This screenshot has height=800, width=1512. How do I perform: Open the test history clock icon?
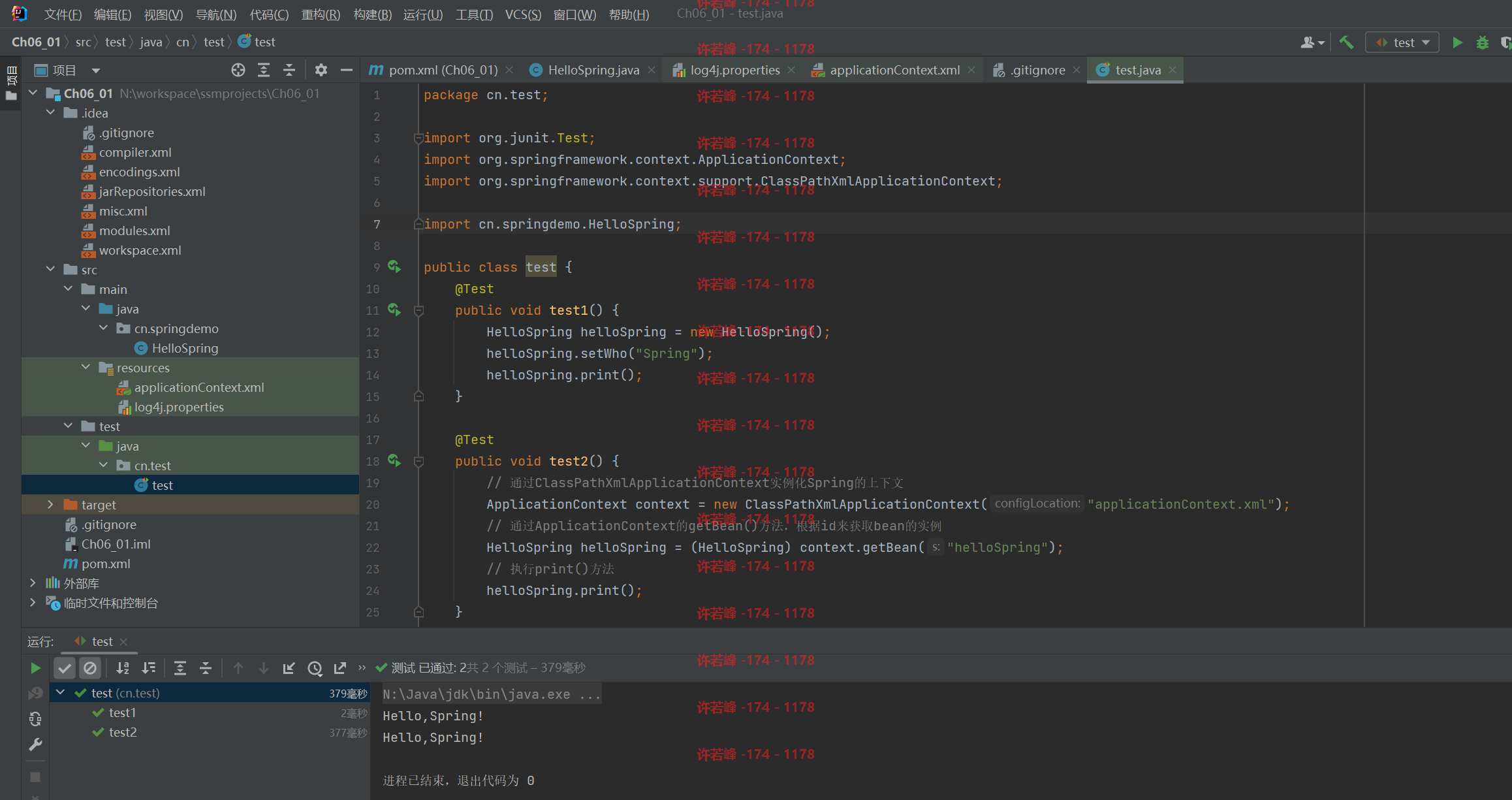tap(315, 668)
